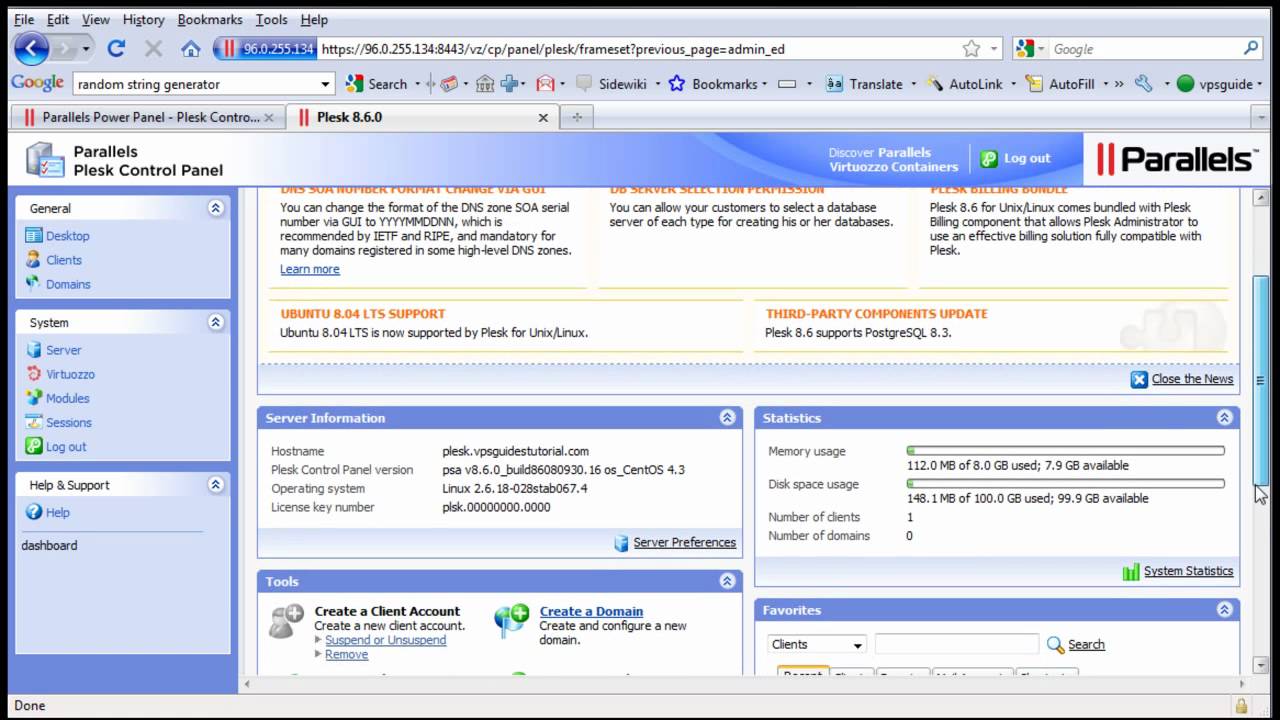
Task: Open the Edit menu
Action: pyautogui.click(x=58, y=19)
